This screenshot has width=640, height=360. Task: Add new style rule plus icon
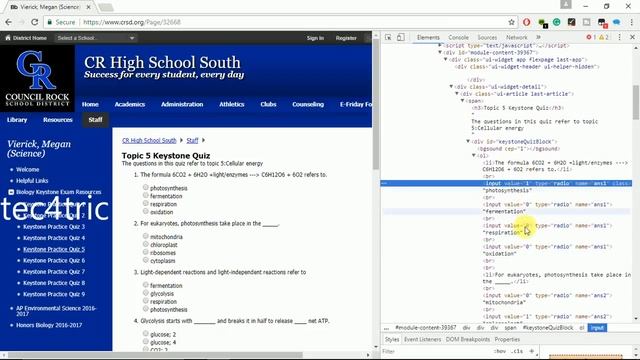(x=531, y=351)
